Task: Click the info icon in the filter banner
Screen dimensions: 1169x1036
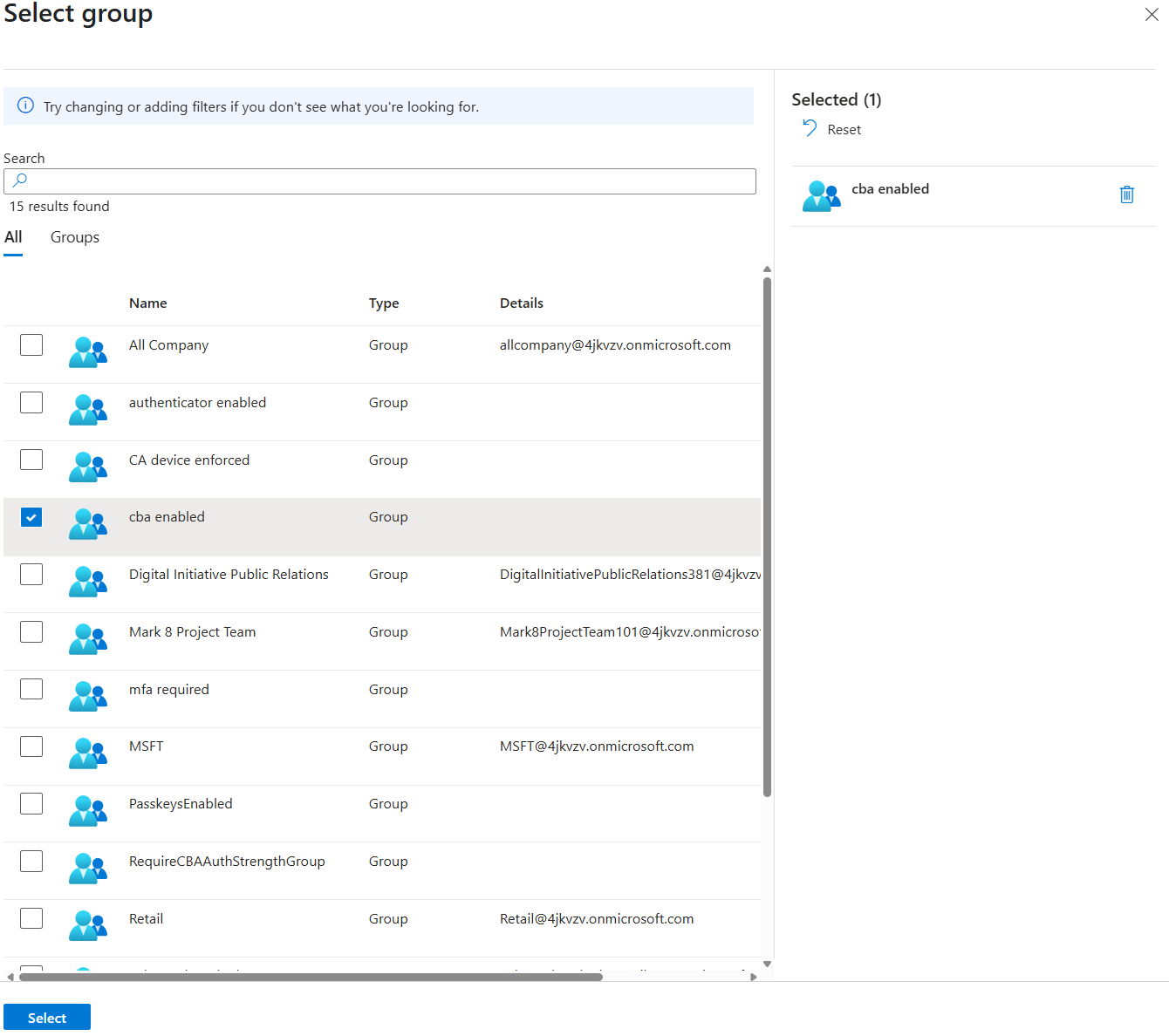Action: [25, 105]
